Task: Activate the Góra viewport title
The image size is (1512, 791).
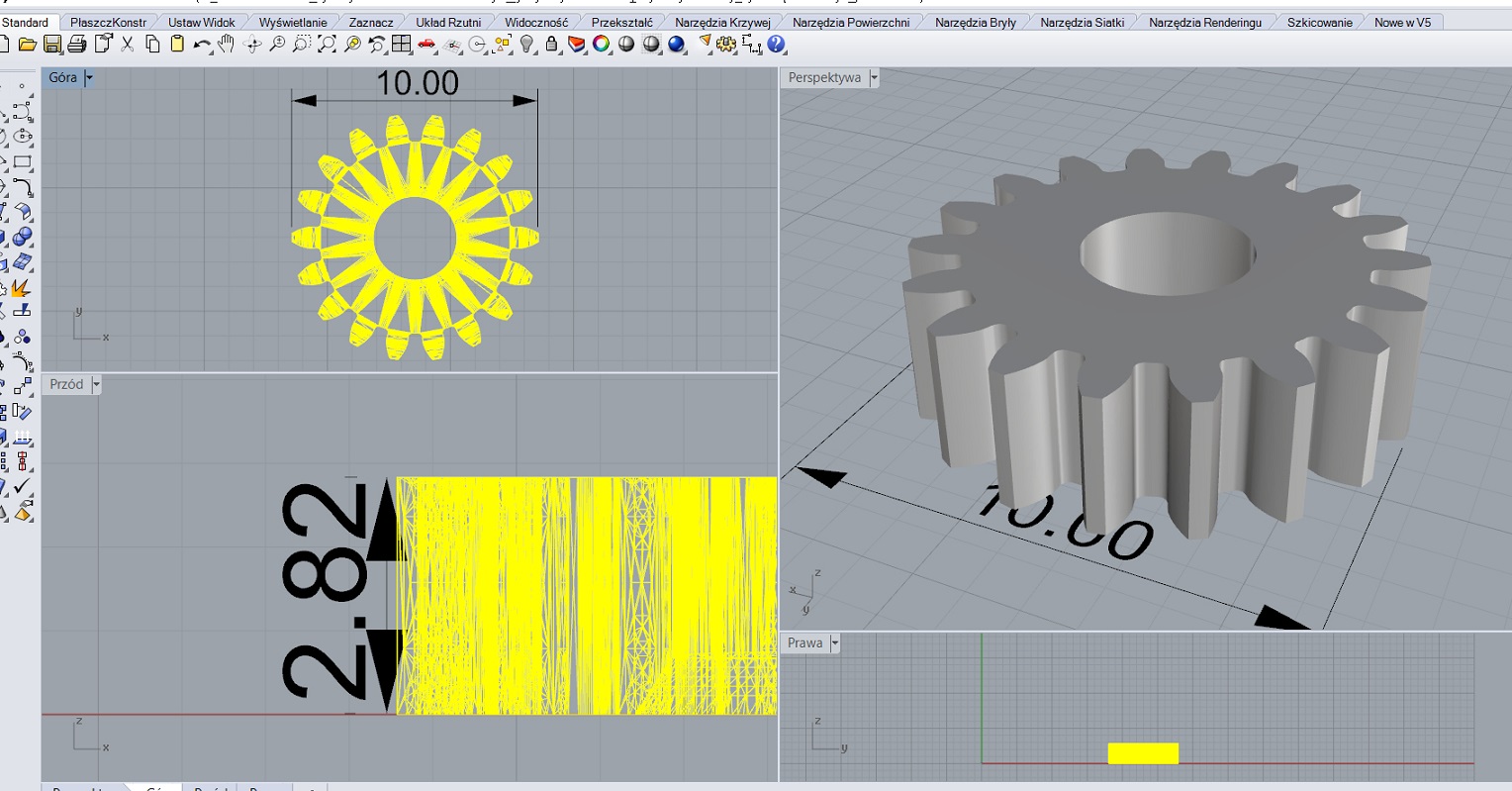Action: 62,77
